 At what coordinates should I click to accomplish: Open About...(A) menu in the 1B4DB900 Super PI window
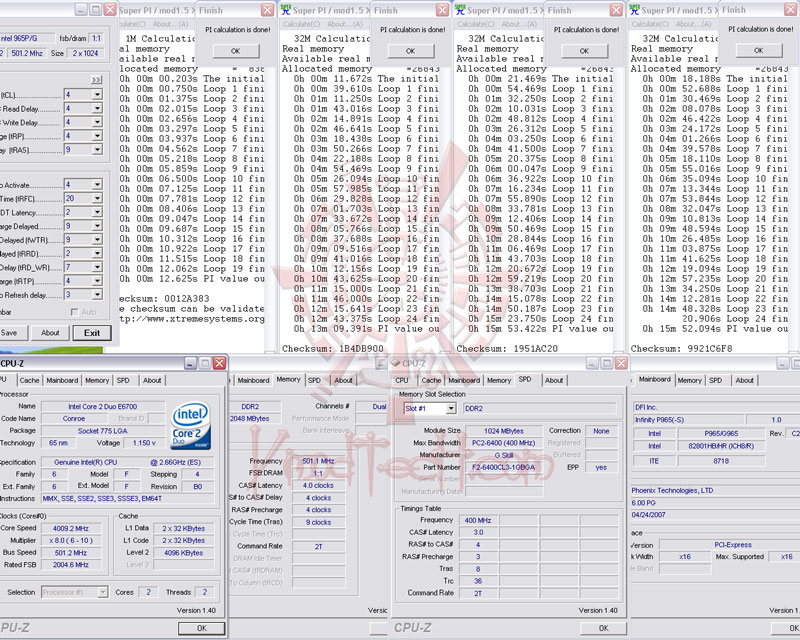coord(345,24)
